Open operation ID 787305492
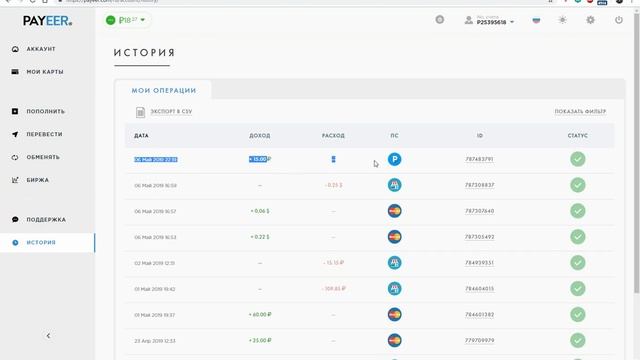The width and height of the screenshot is (640, 360). [479, 237]
